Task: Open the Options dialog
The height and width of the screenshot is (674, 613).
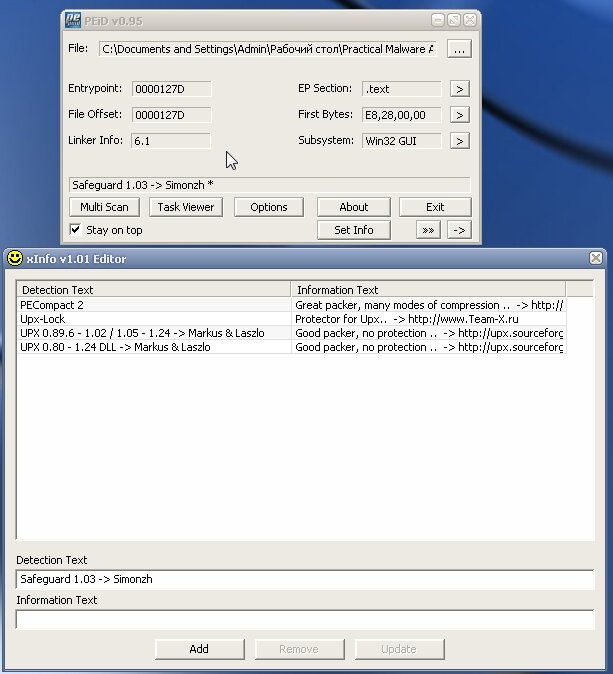Action: 269,207
